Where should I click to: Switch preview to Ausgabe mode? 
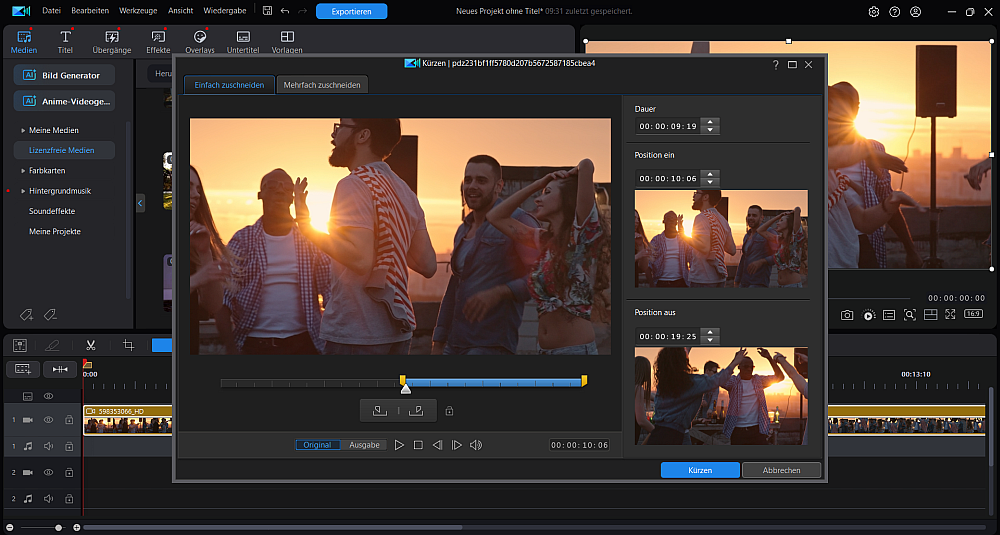[x=364, y=445]
